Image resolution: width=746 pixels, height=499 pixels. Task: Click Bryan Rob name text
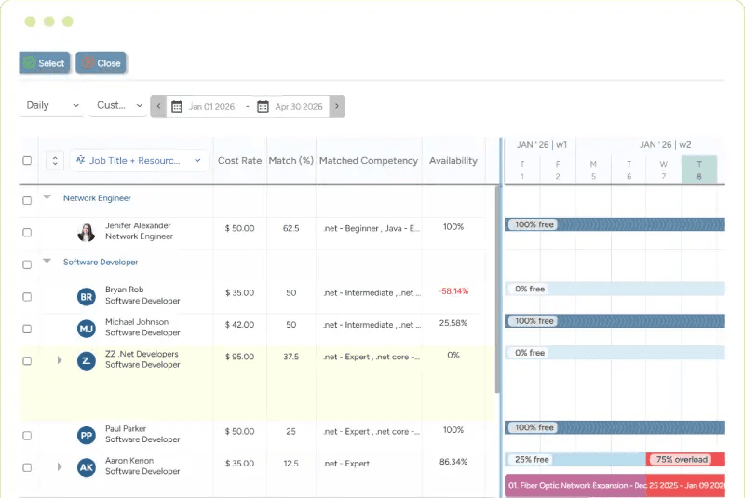click(124, 289)
